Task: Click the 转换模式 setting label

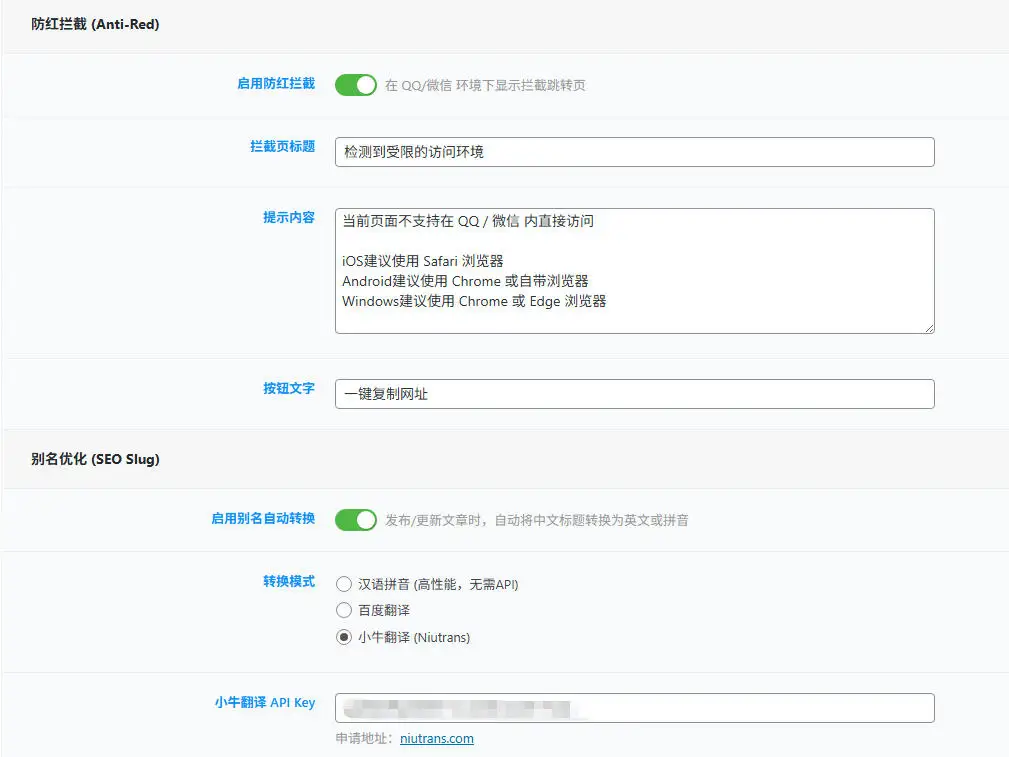Action: point(288,584)
